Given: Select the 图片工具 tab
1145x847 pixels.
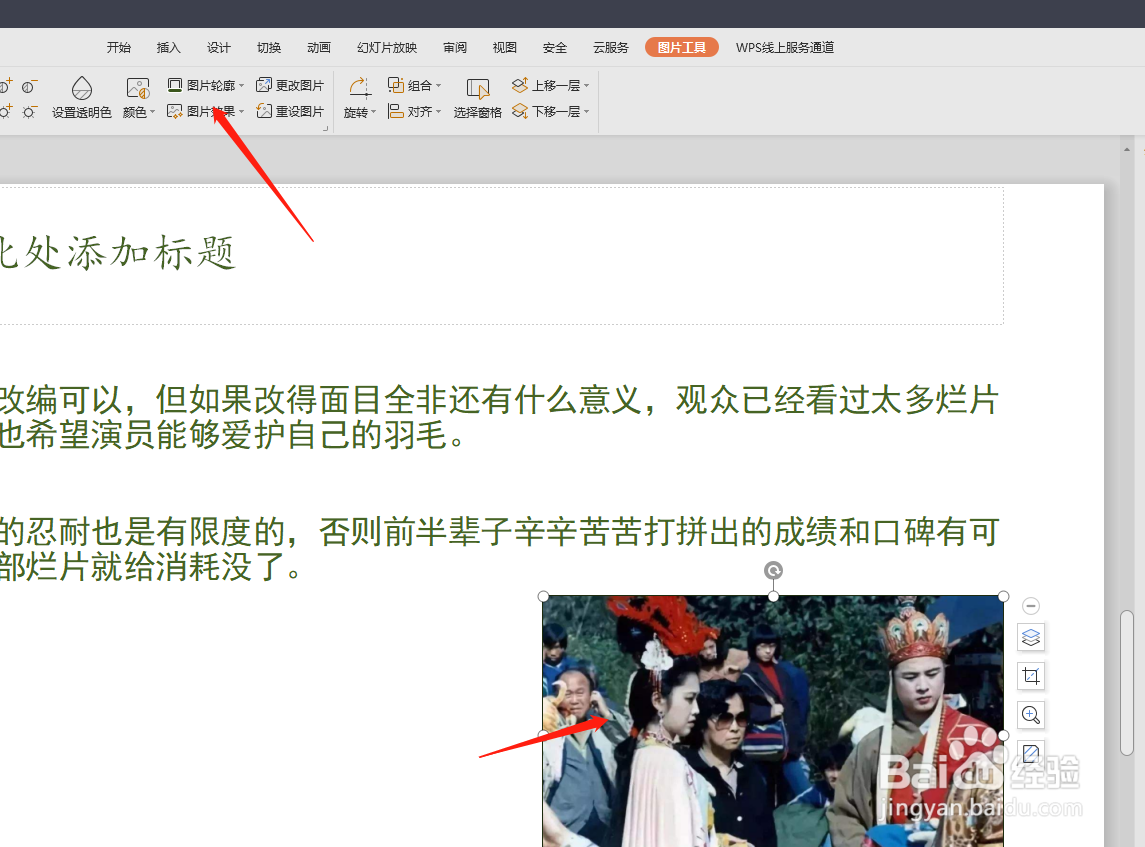Looking at the screenshot, I should 681,47.
